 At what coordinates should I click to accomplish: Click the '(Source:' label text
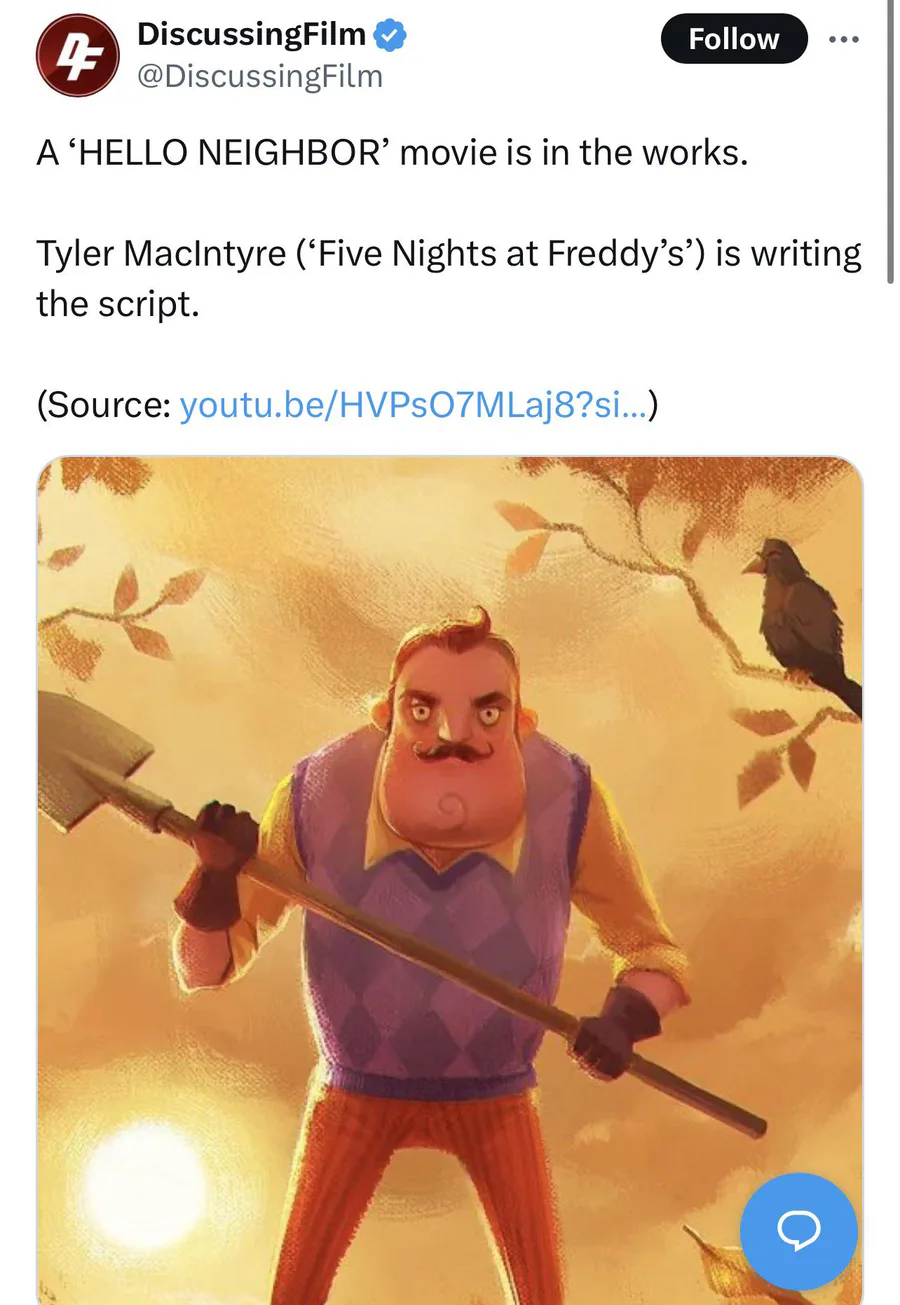(104, 405)
